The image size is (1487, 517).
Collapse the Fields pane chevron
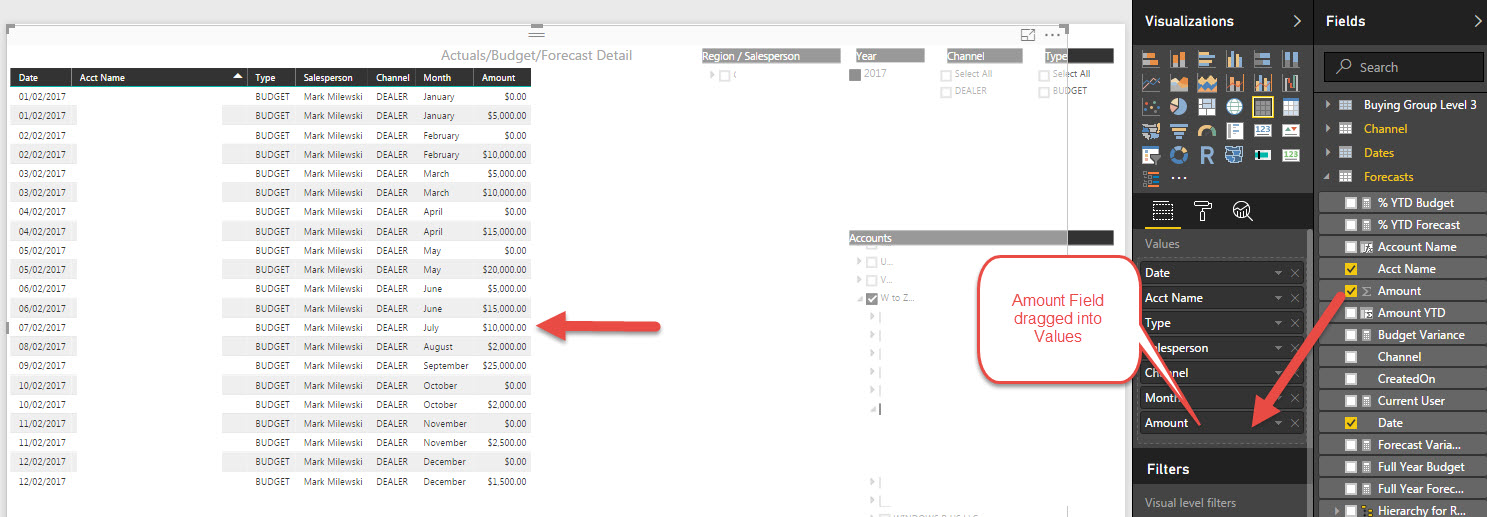[x=1478, y=21]
